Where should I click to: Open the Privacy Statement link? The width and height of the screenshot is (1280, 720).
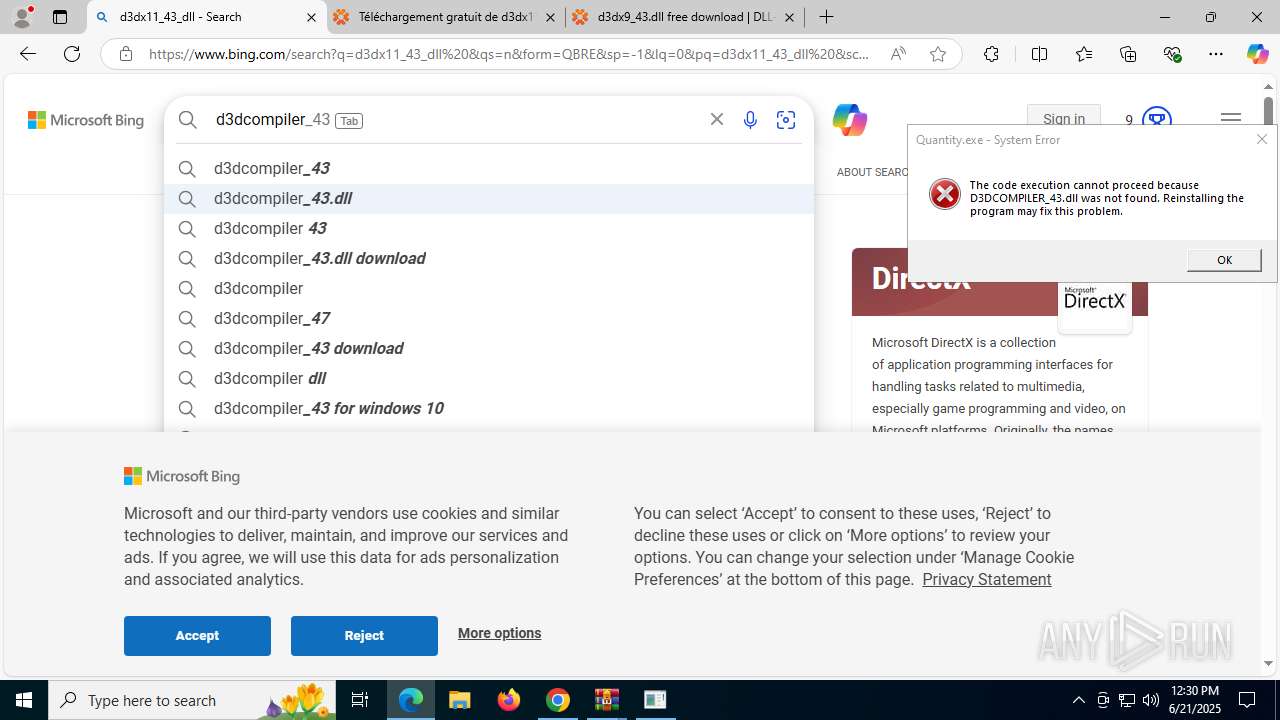pos(986,579)
